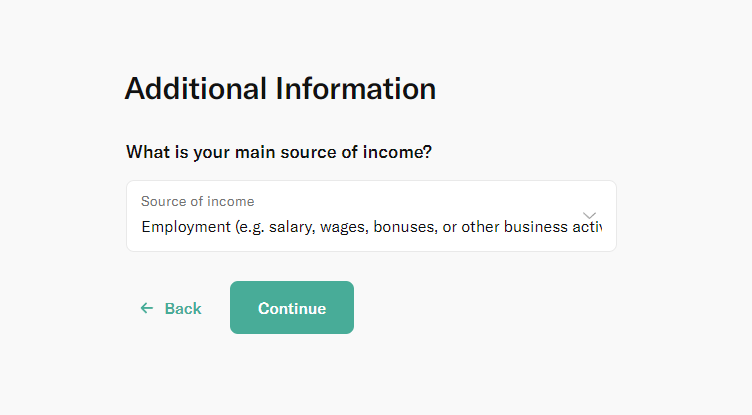Click the left arrow icon beside Back
The image size is (752, 415).
[x=147, y=308]
